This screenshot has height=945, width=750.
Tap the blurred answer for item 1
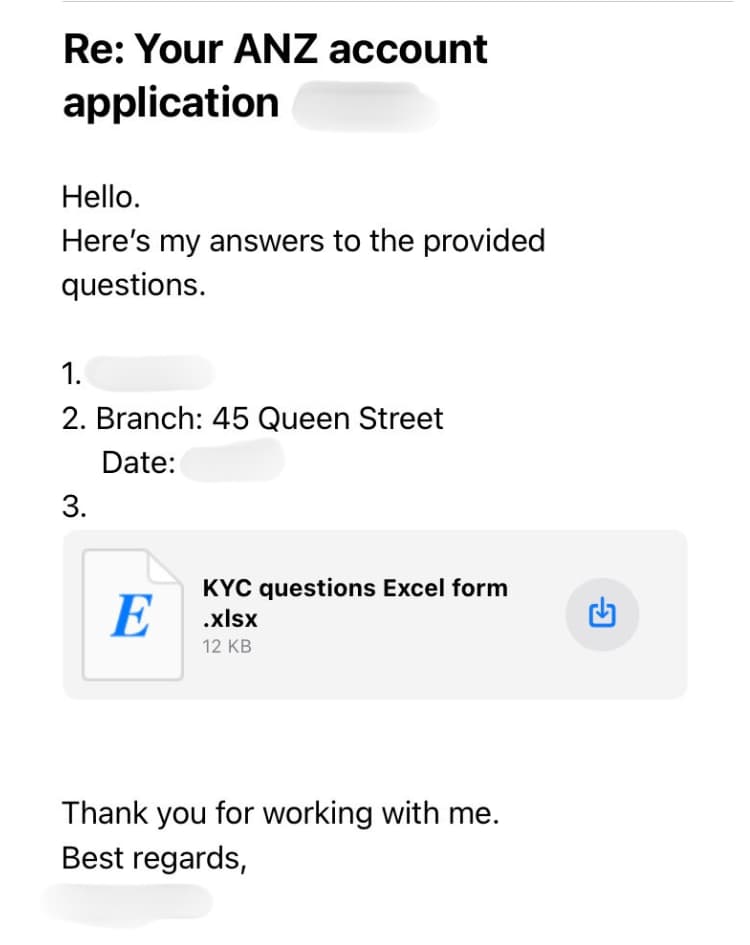coord(150,374)
